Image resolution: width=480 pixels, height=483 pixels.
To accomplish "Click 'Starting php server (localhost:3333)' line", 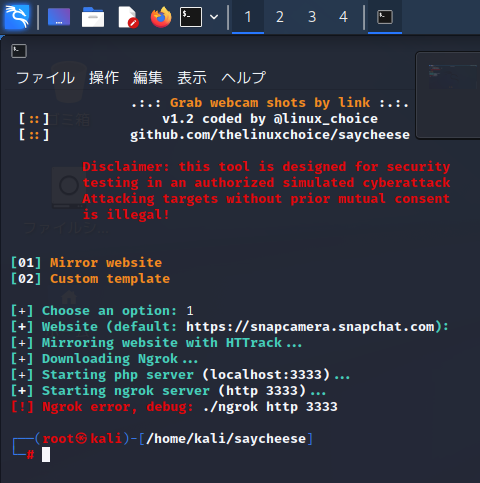I will (x=181, y=375).
